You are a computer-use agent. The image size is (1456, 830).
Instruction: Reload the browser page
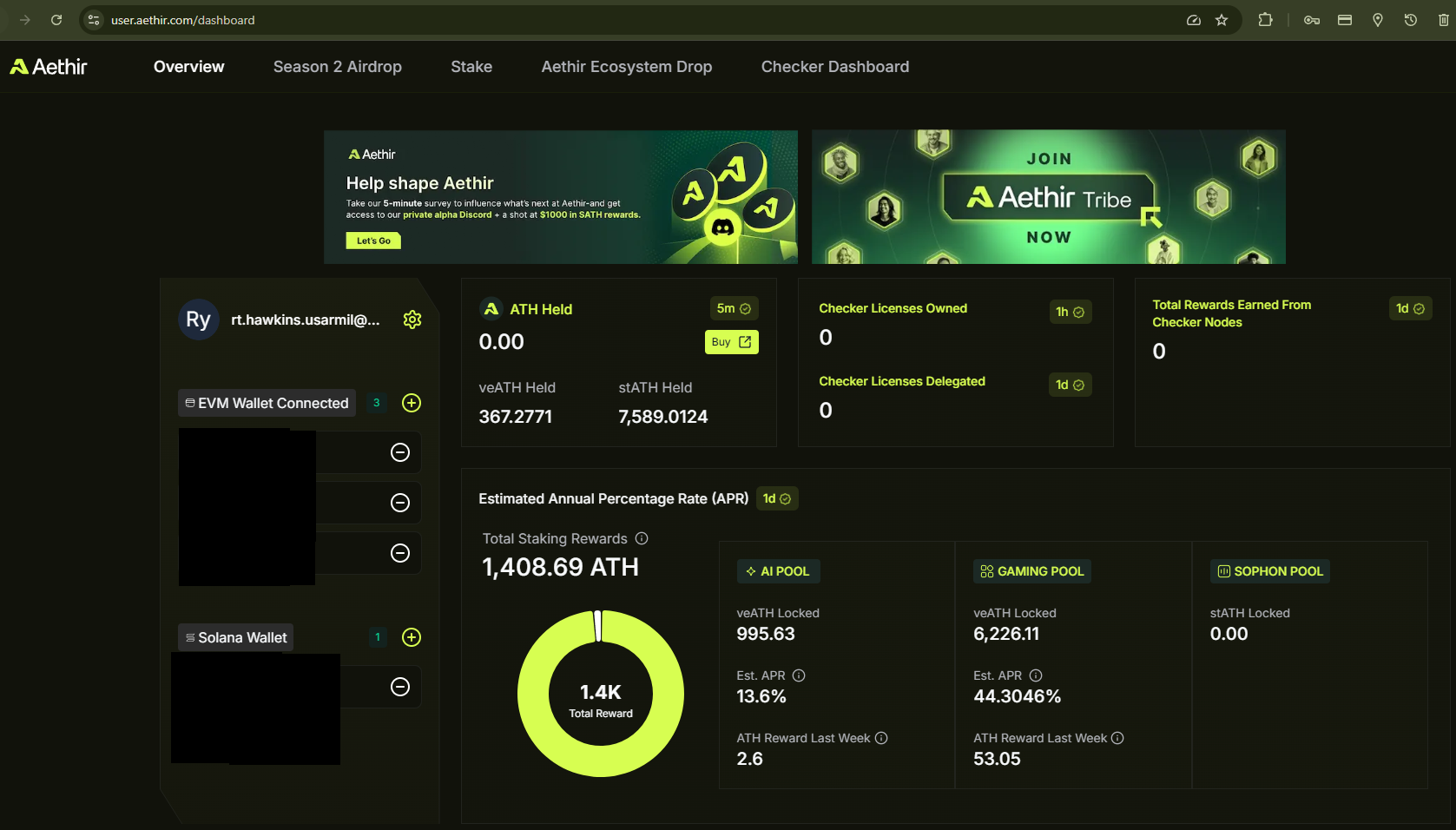tap(56, 20)
